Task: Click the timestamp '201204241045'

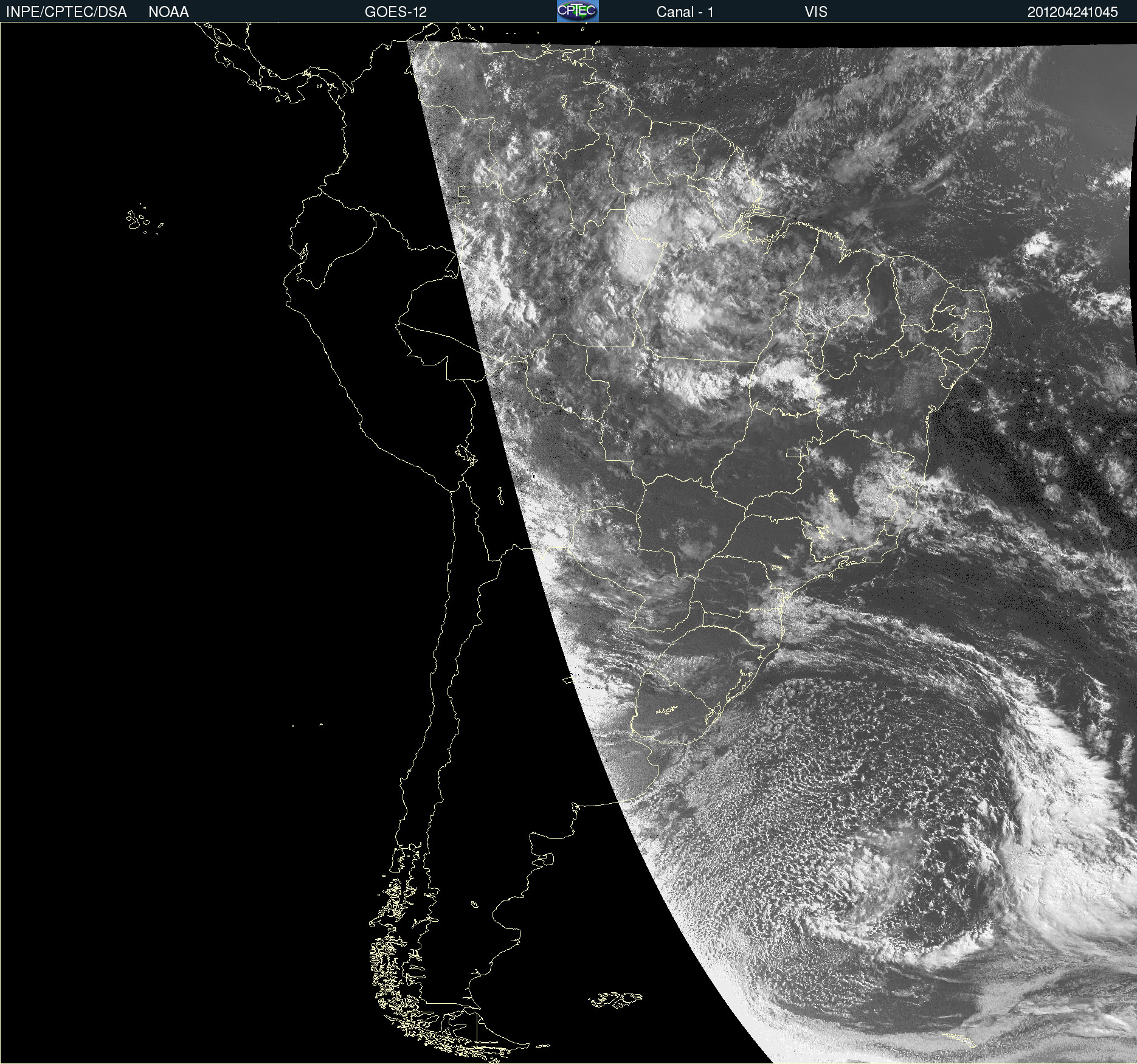Action: [x=1073, y=12]
